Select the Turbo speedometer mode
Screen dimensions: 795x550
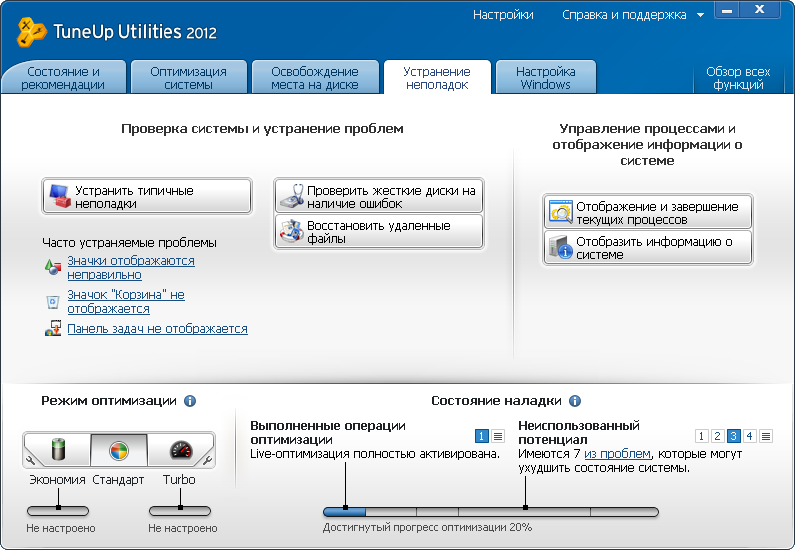tap(181, 450)
